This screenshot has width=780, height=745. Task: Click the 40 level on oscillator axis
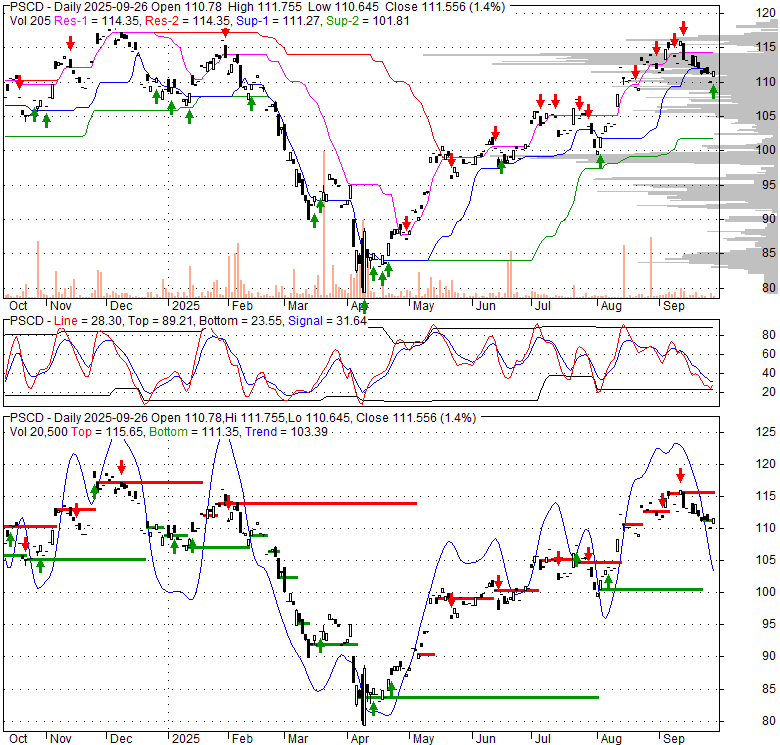coord(769,372)
